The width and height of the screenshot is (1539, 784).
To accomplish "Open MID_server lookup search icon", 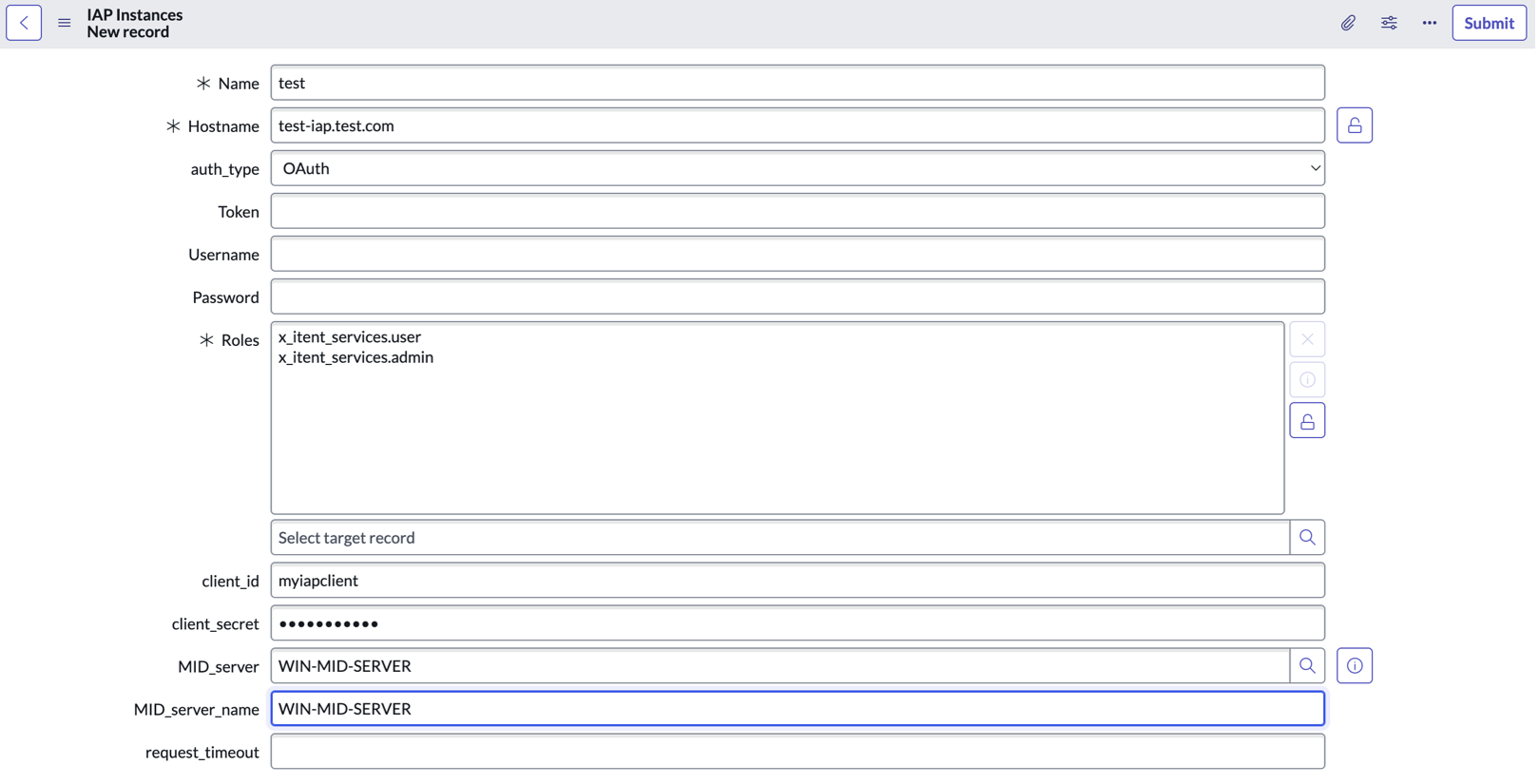I will [1307, 666].
